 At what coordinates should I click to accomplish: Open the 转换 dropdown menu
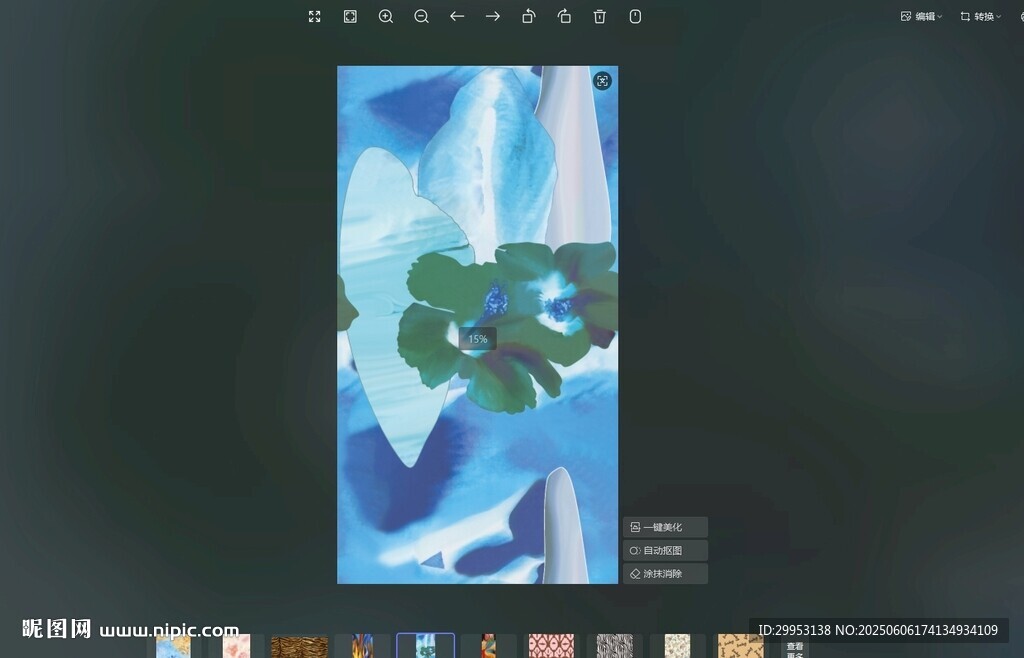click(x=980, y=16)
